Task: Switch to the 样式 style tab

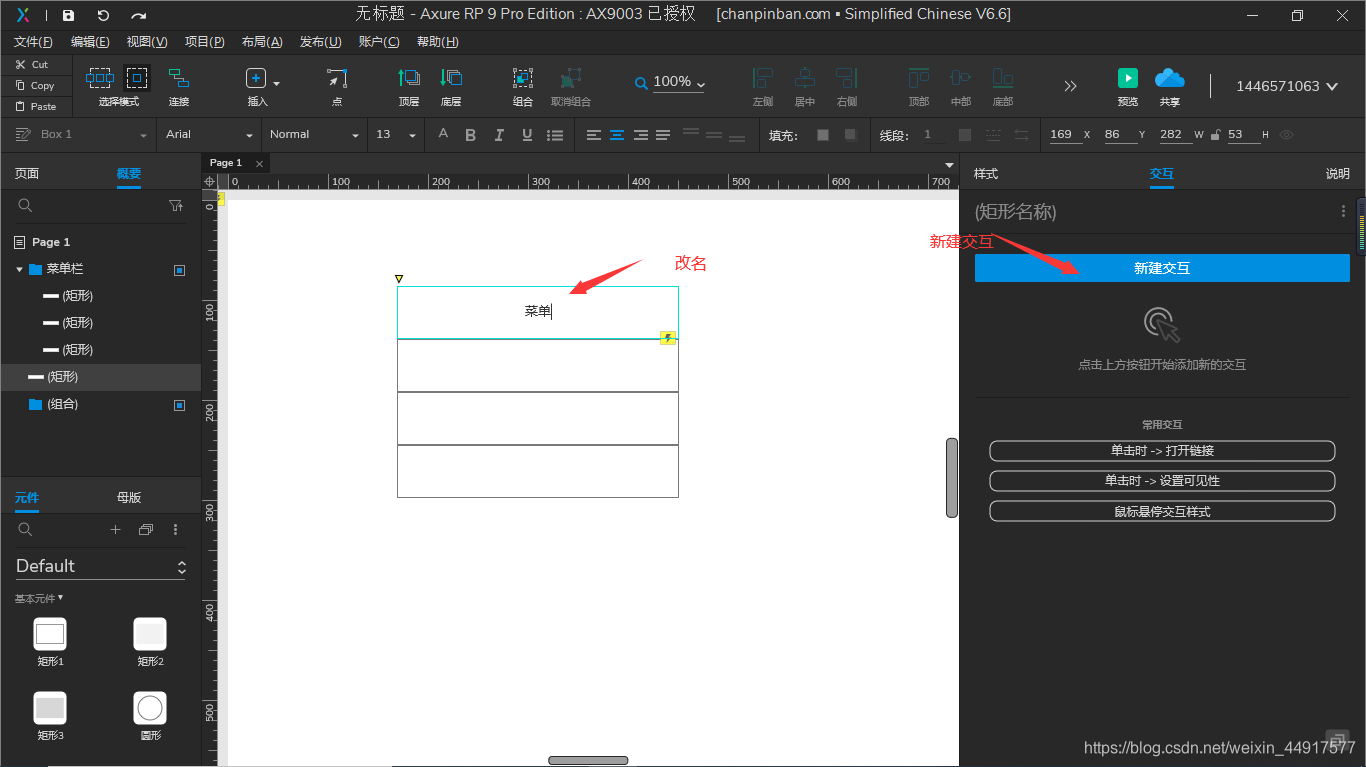Action: (x=986, y=174)
